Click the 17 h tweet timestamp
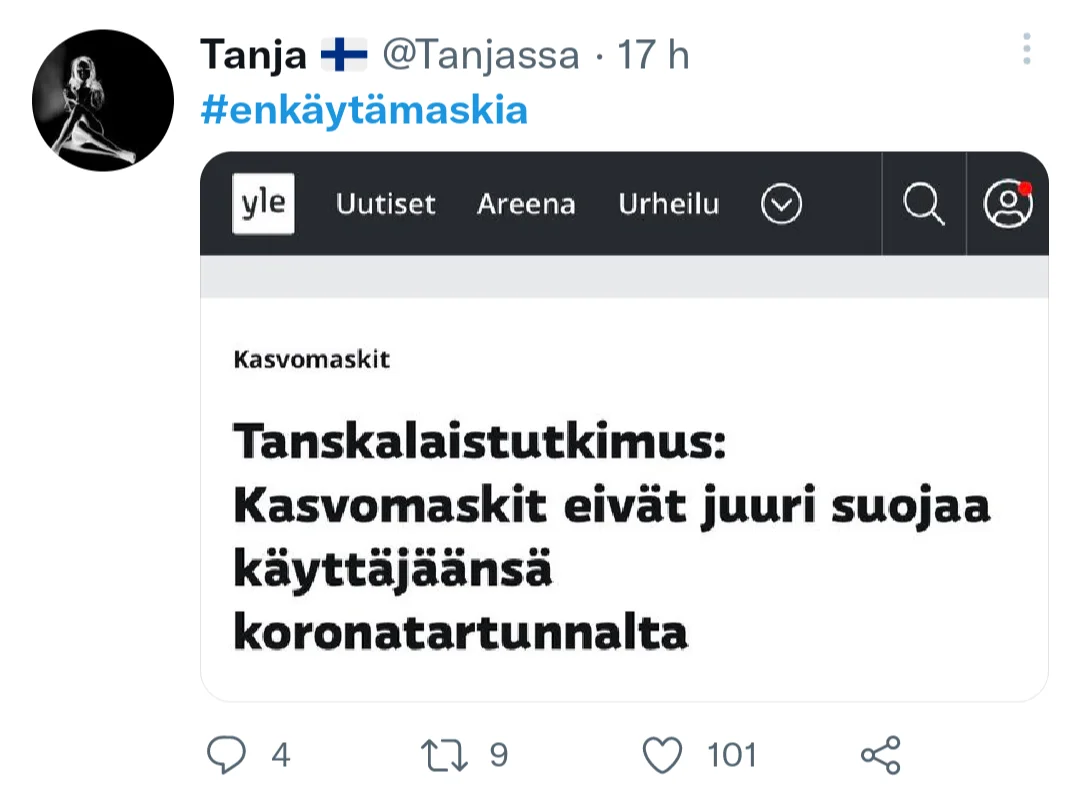The image size is (1080, 797). 652,55
